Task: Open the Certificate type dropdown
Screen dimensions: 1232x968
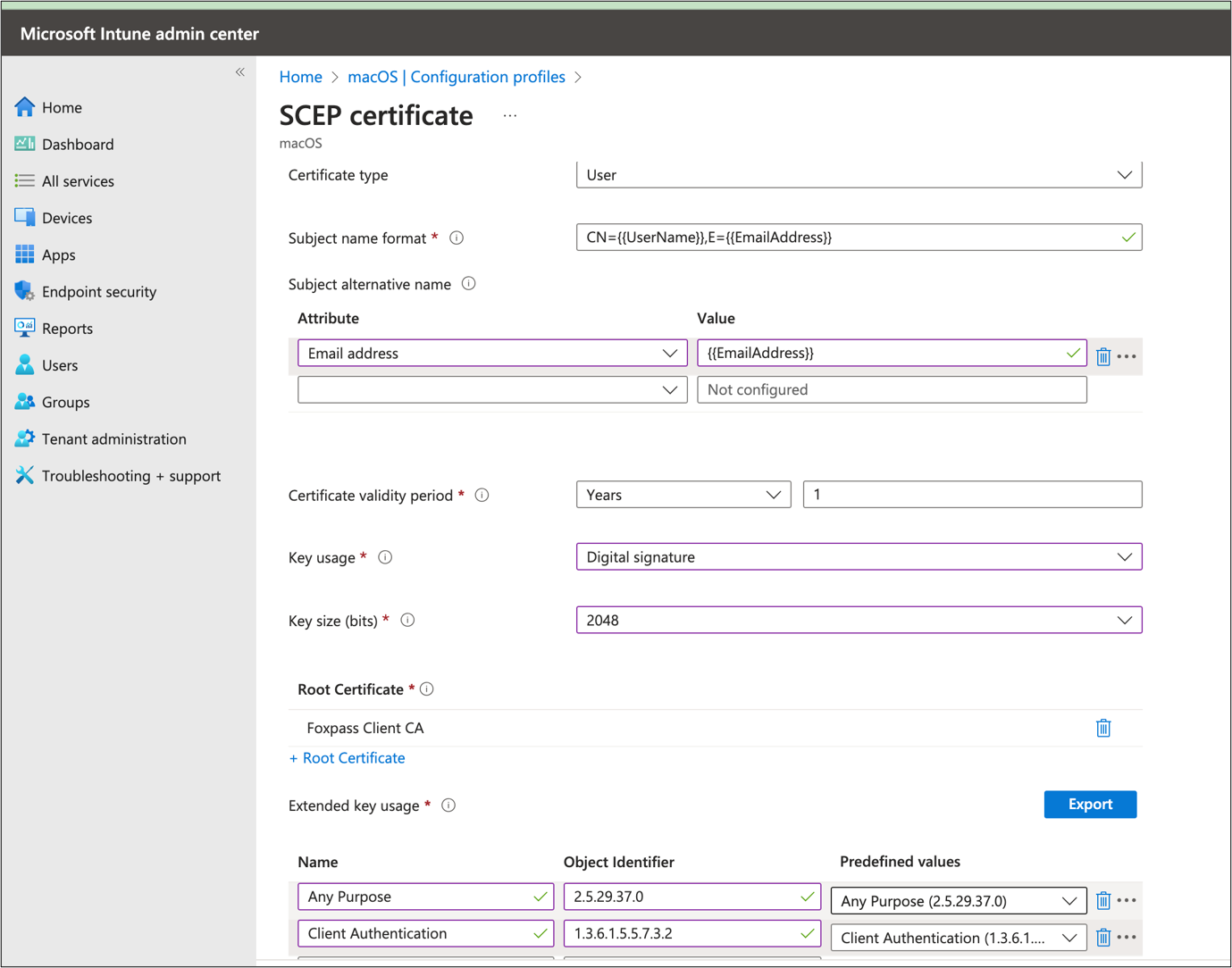Action: pos(858,175)
